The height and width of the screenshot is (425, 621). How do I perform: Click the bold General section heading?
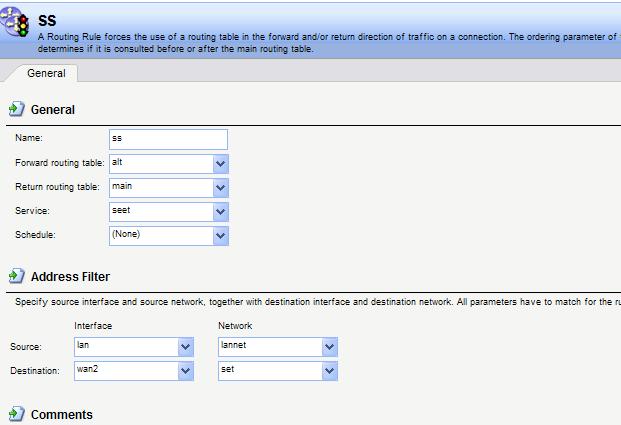[53, 109]
